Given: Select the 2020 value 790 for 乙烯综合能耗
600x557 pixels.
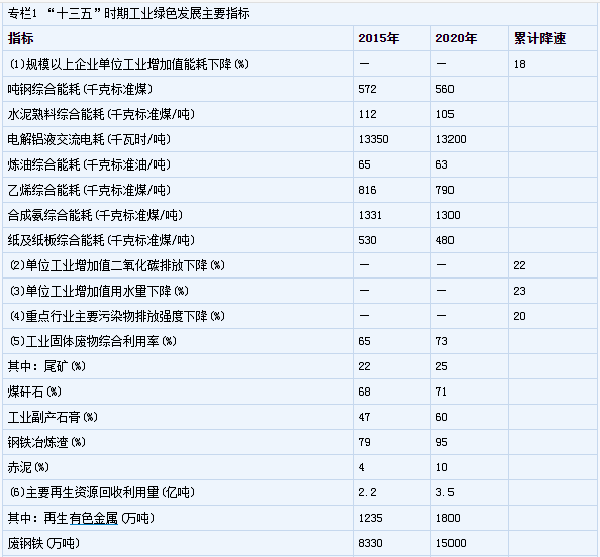Looking at the screenshot, I should pyautogui.click(x=445, y=190).
